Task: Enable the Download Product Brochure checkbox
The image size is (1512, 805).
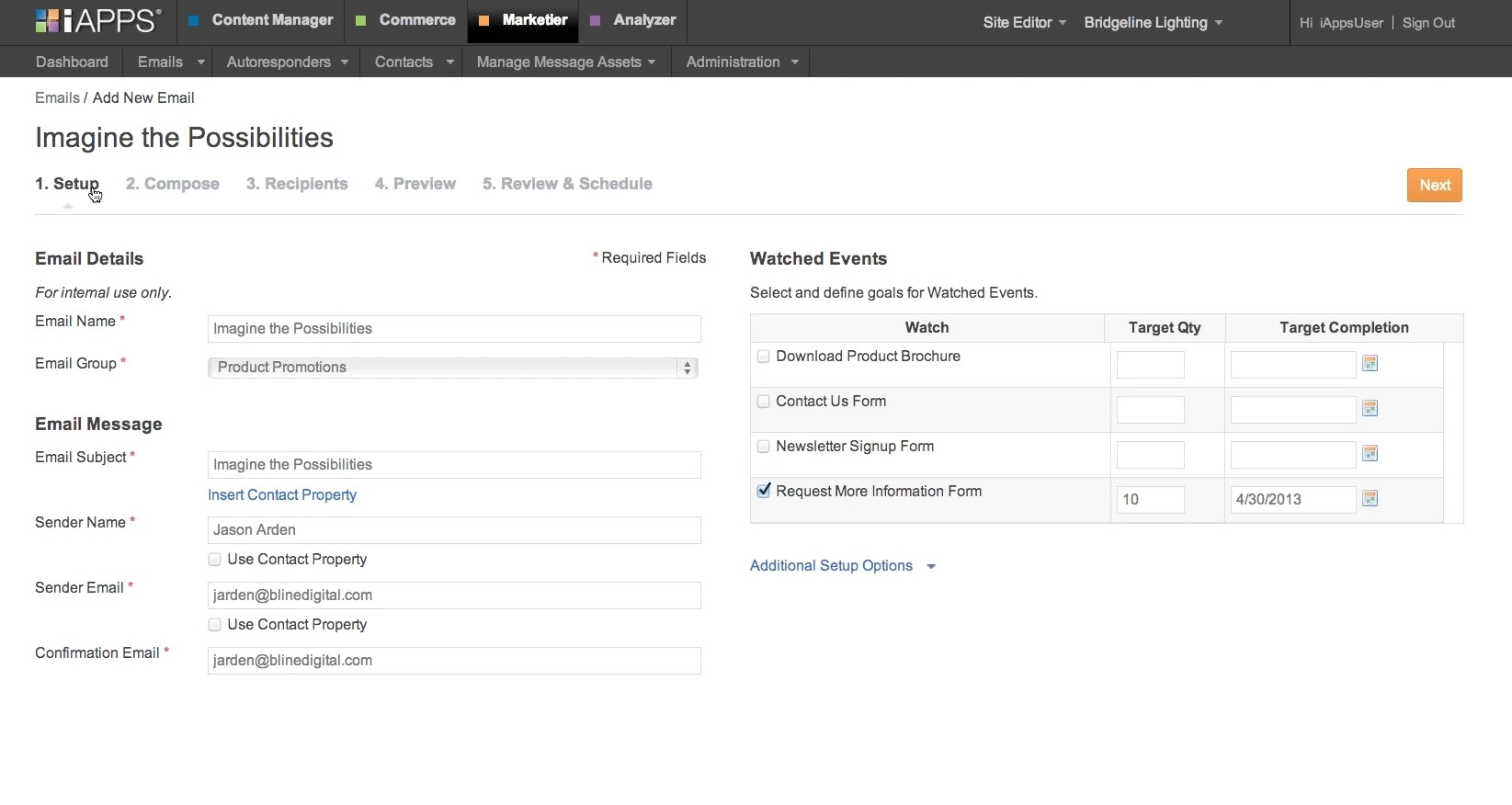Action: [763, 357]
